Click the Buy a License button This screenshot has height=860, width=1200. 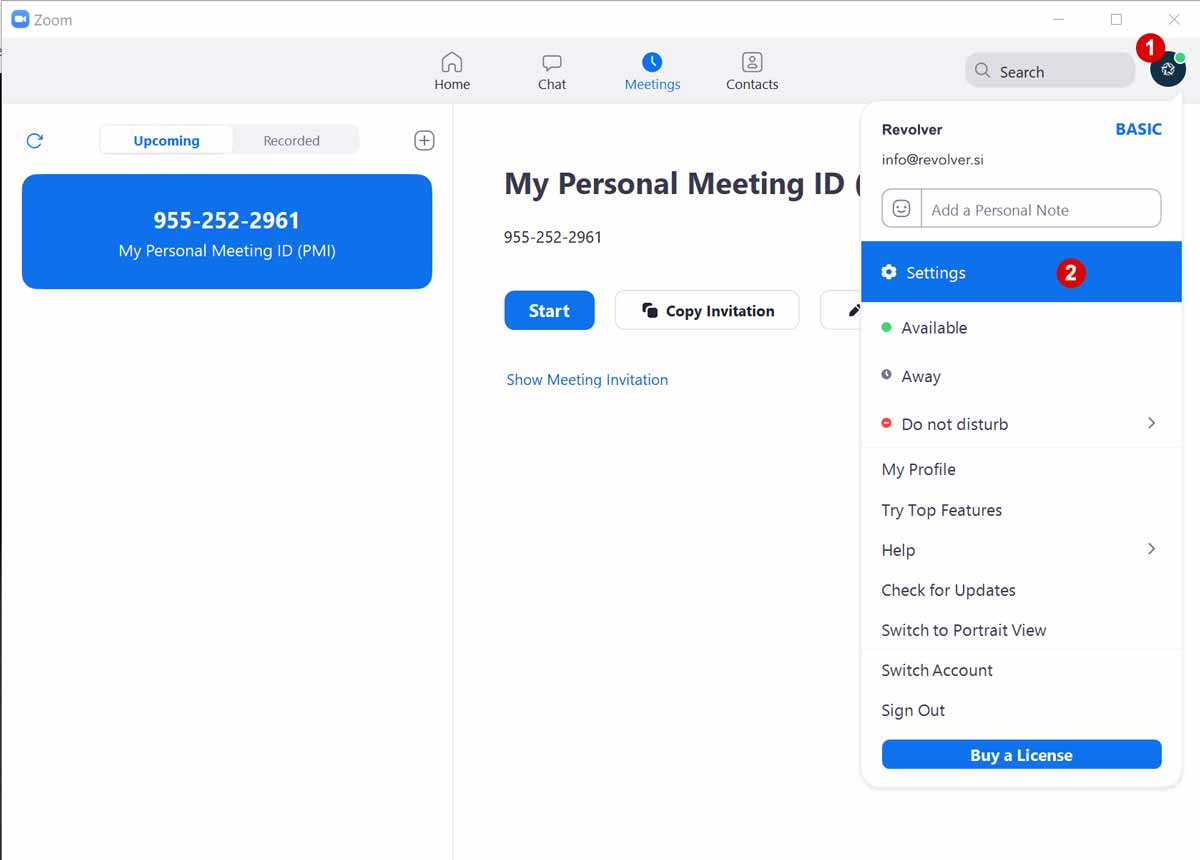[x=1021, y=755]
